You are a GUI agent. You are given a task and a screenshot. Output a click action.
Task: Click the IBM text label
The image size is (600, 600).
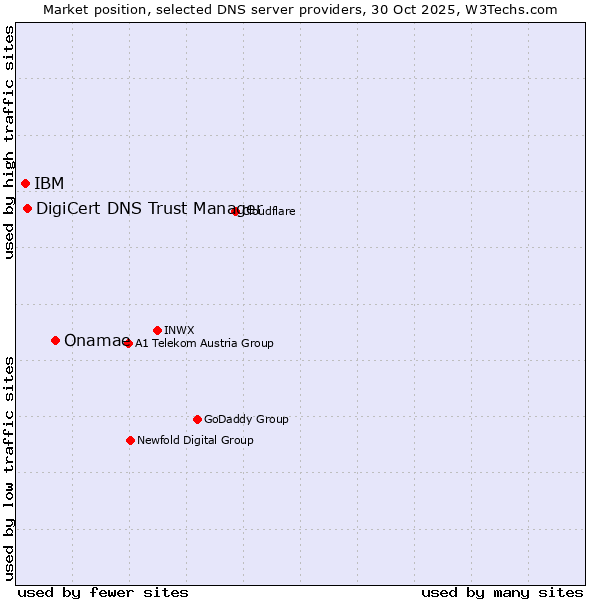coord(49,183)
